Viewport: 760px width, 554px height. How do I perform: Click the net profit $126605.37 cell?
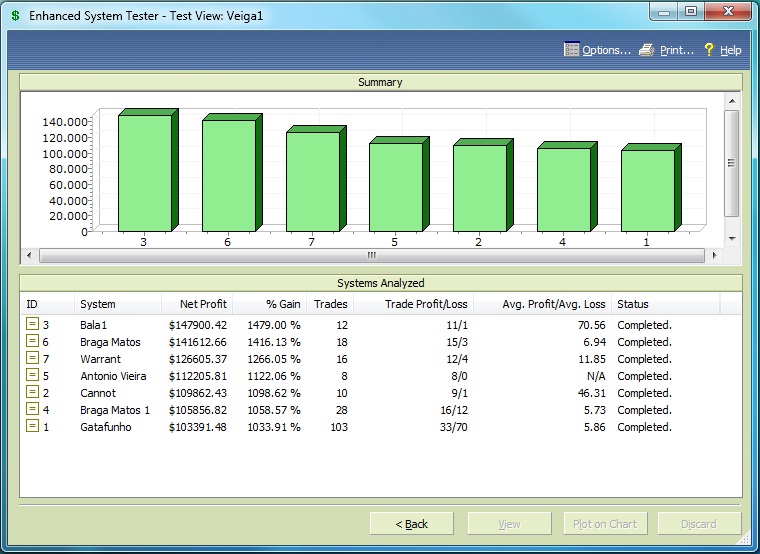tap(198, 359)
